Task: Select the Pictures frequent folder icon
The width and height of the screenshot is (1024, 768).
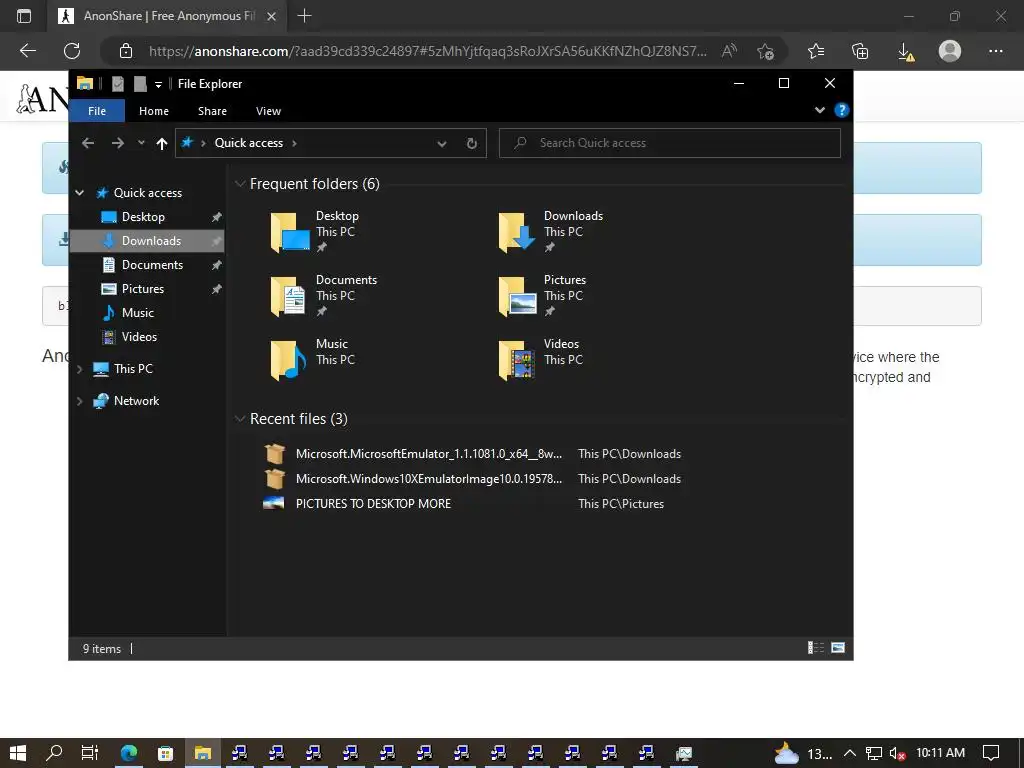Action: click(x=517, y=296)
